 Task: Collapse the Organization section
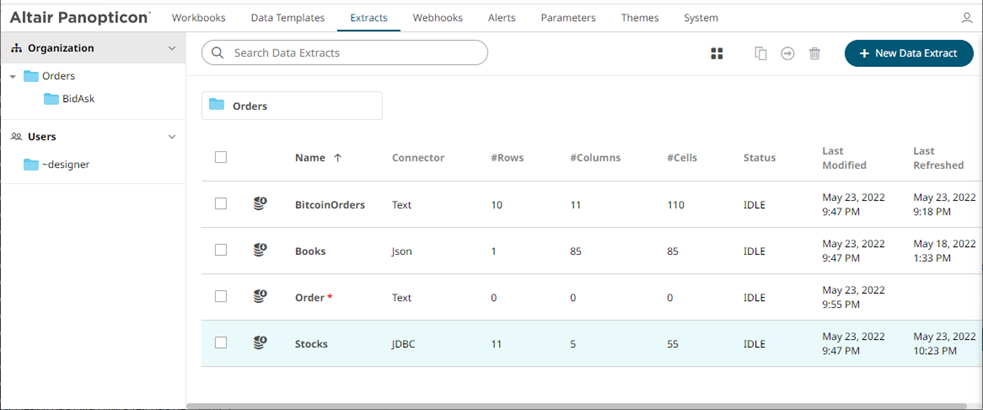click(x=172, y=48)
